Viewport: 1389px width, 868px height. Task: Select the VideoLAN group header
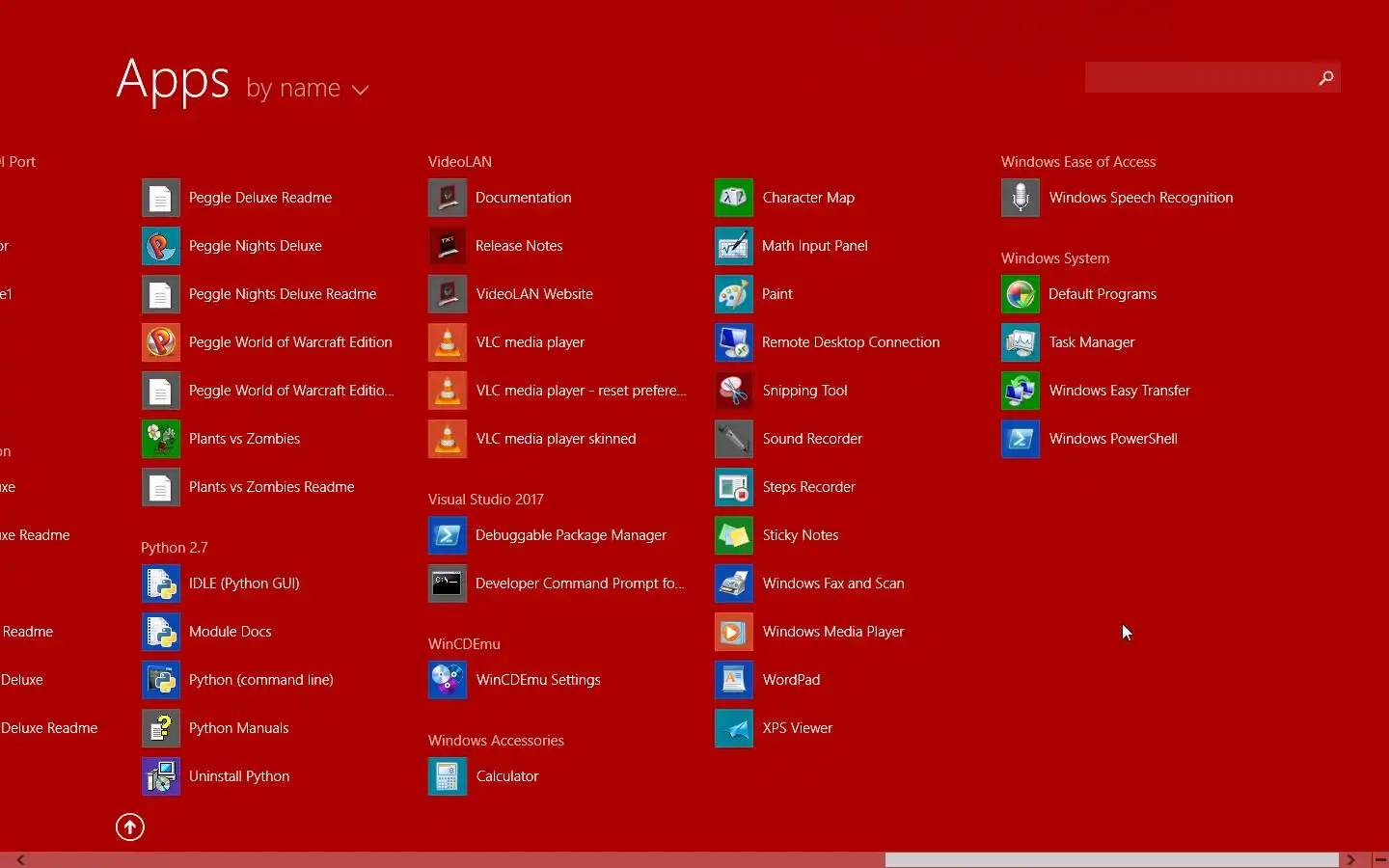[x=460, y=162]
